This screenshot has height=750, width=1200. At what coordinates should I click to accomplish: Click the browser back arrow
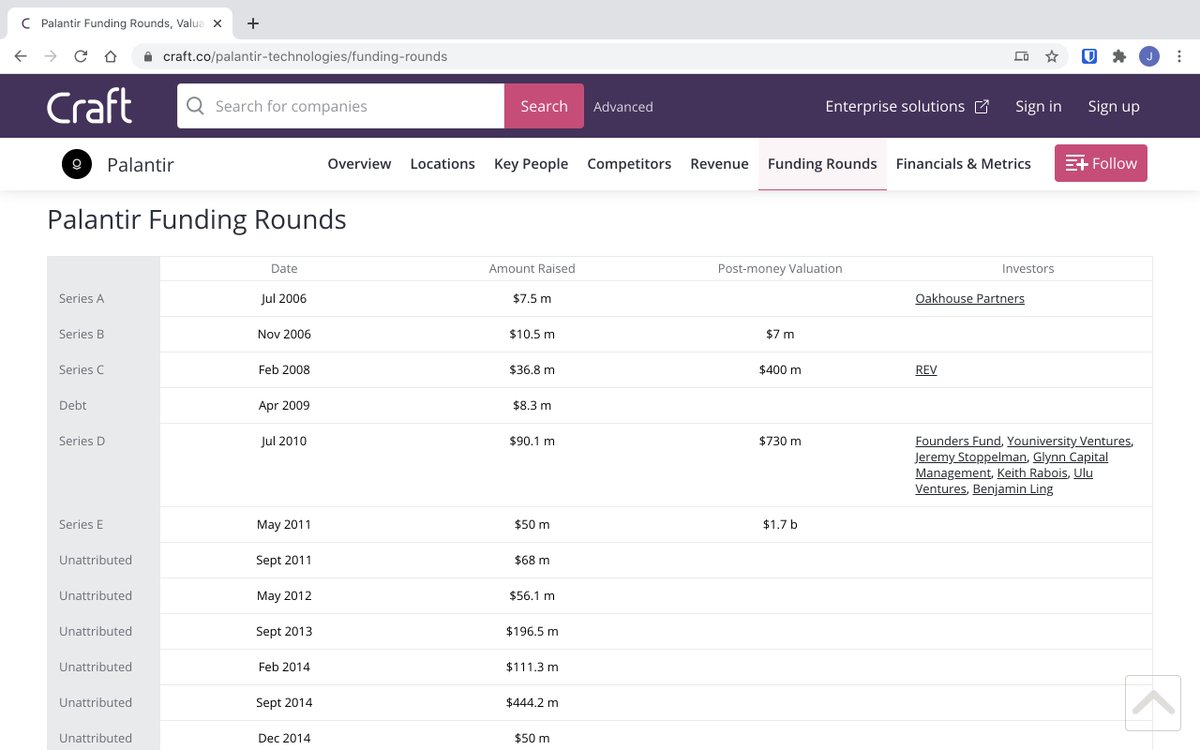20,57
